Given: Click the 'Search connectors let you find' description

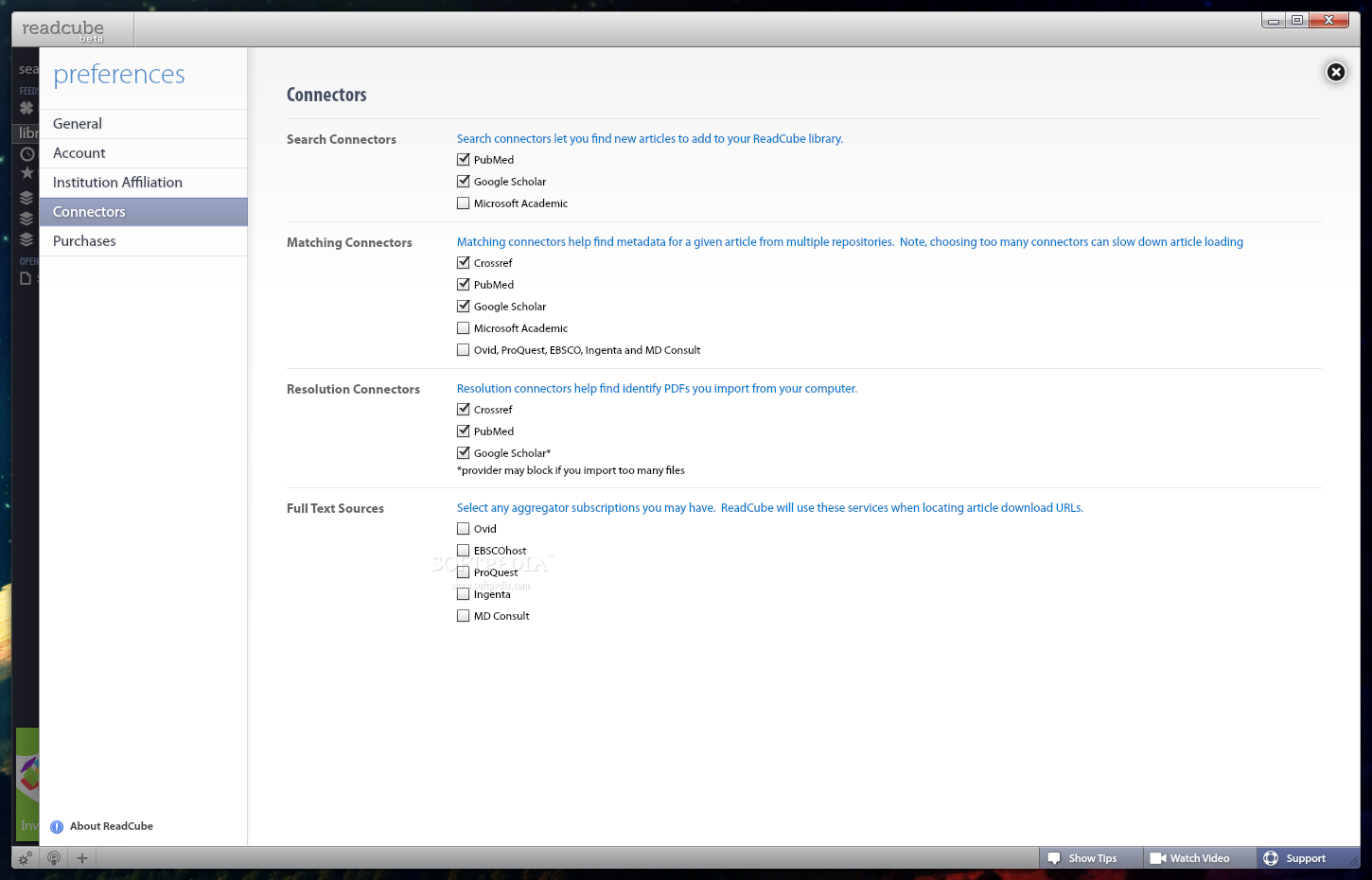Looking at the screenshot, I should tap(650, 139).
